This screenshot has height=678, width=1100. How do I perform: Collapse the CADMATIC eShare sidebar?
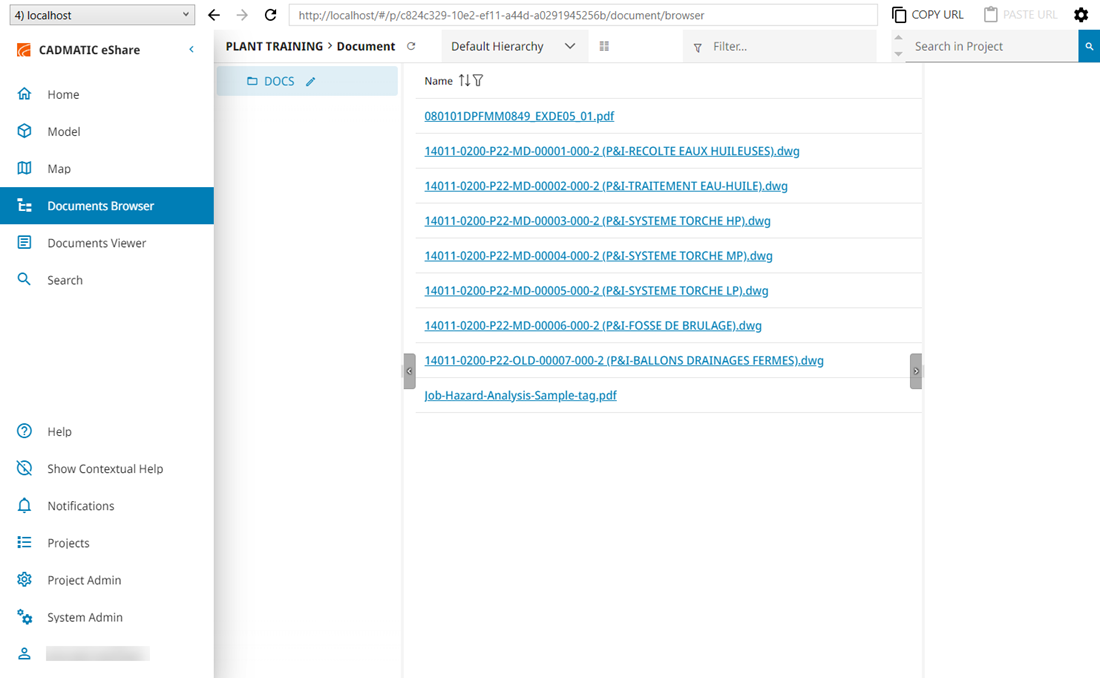[x=192, y=49]
